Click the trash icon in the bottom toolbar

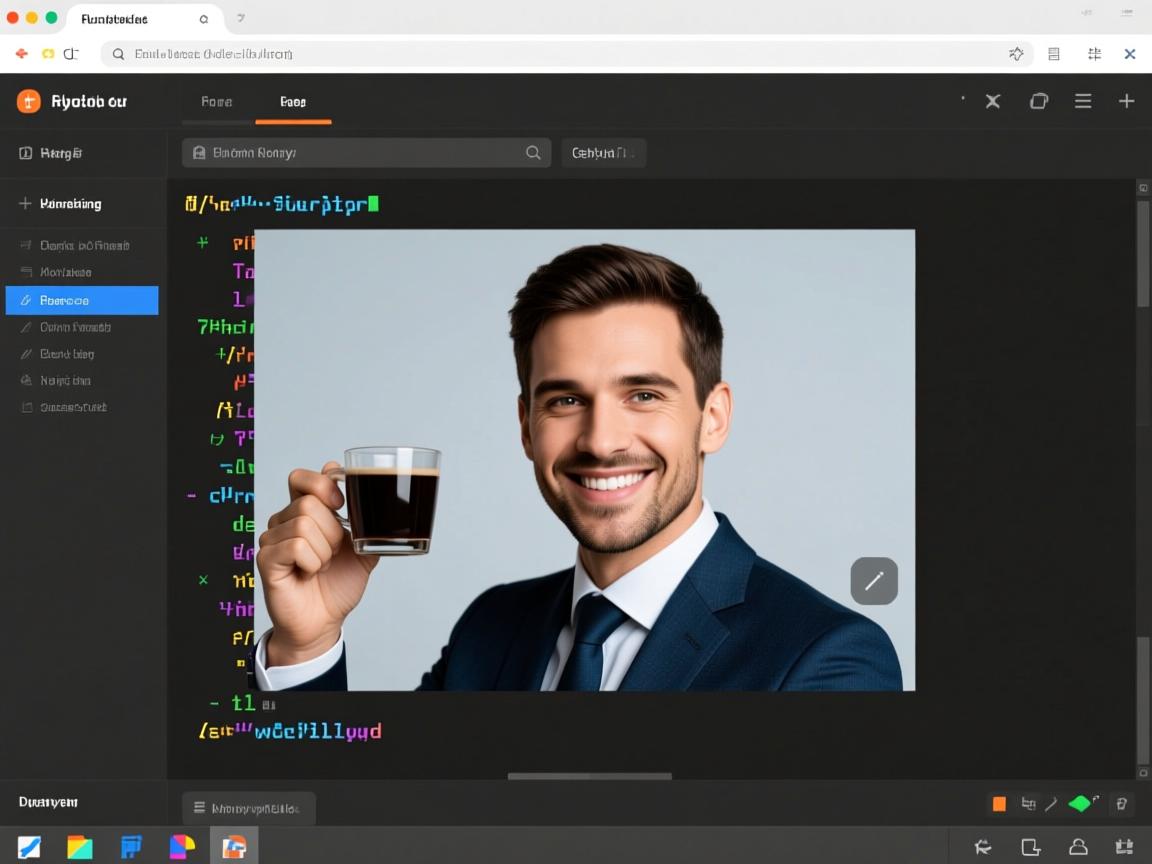pyautogui.click(x=1122, y=803)
